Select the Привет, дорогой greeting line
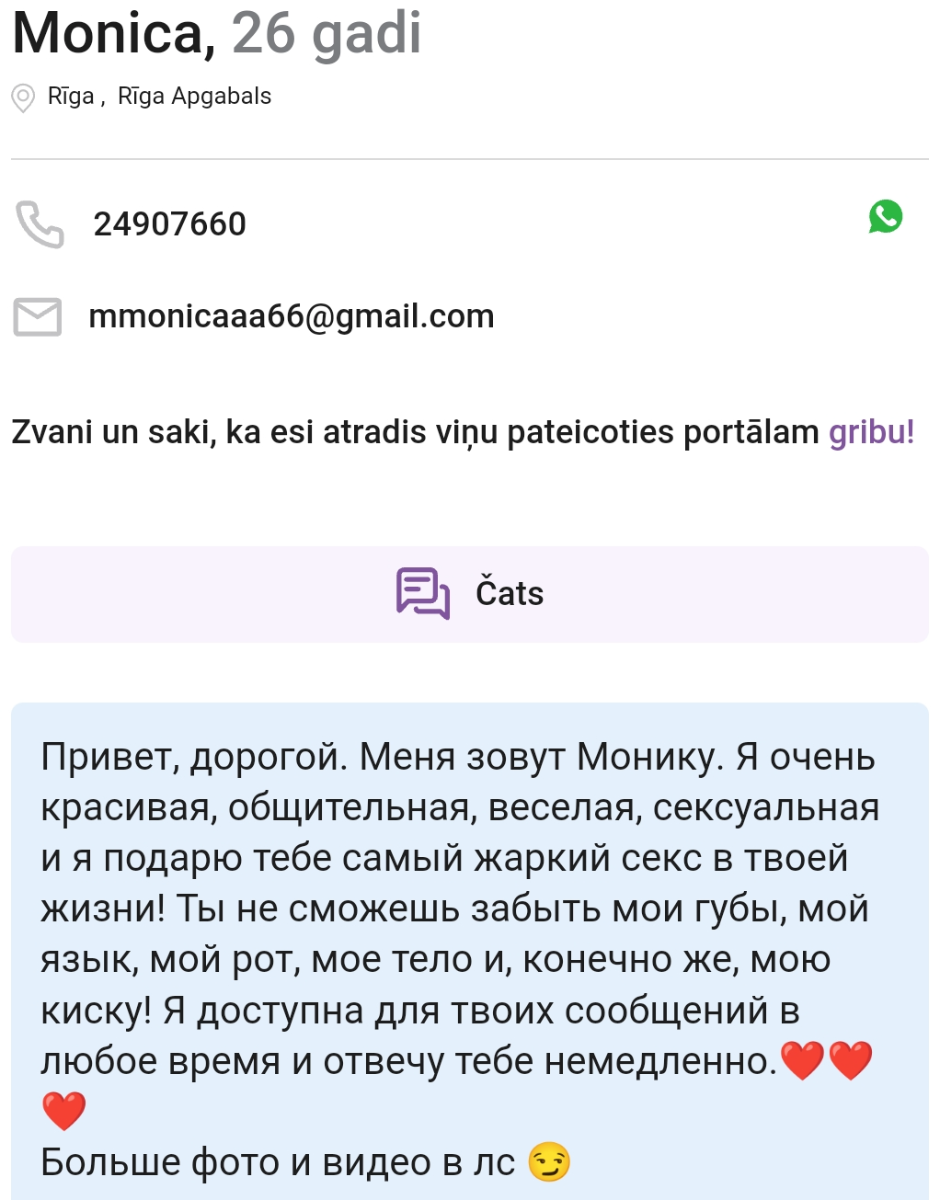Screen dimensions: 940x1200 point(194,757)
